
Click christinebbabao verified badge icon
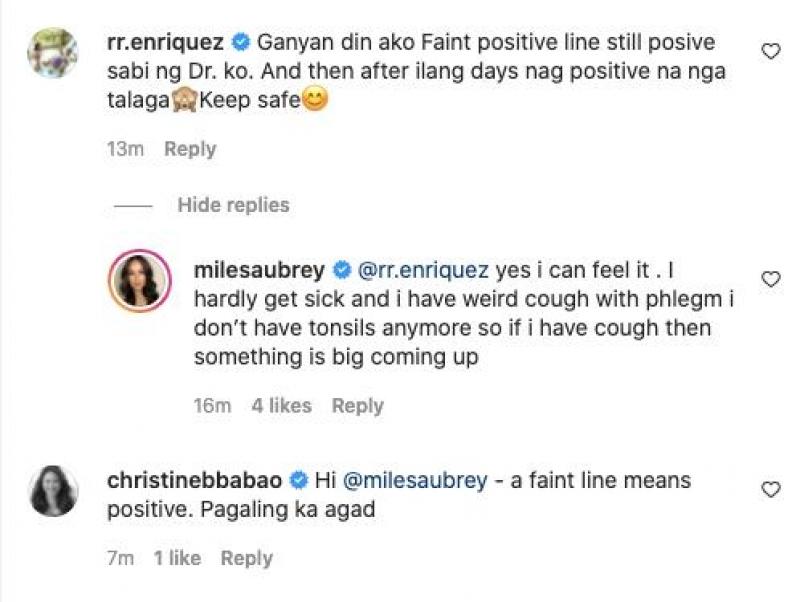299,481
